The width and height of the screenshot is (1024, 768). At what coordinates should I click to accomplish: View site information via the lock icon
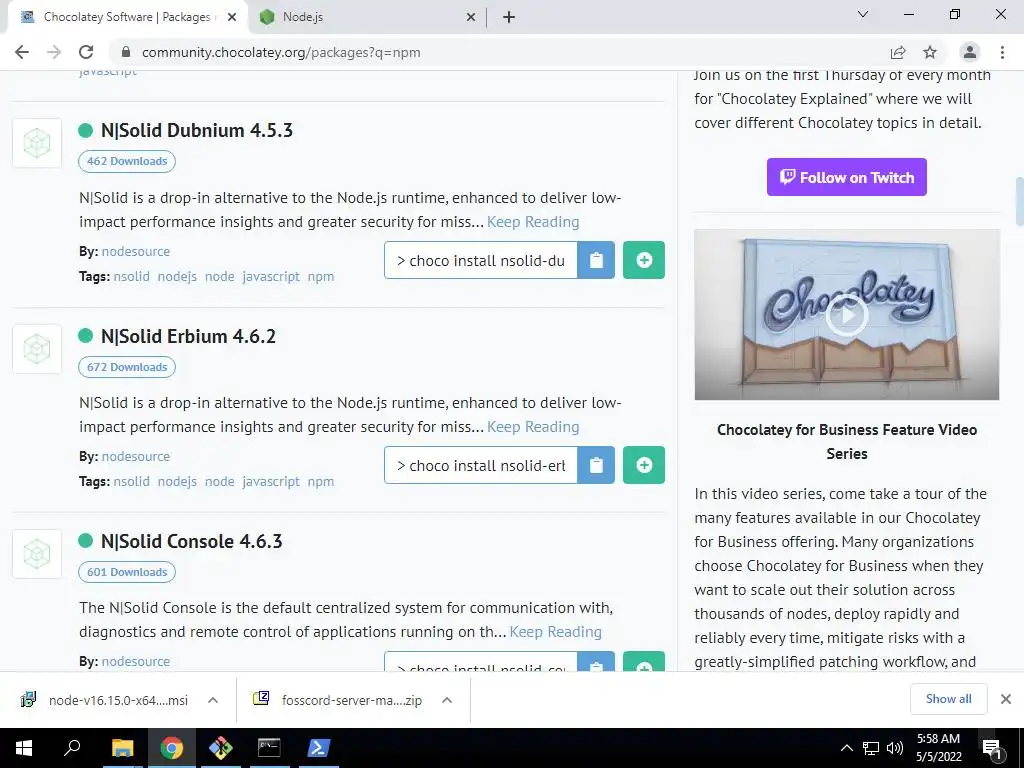[x=126, y=52]
